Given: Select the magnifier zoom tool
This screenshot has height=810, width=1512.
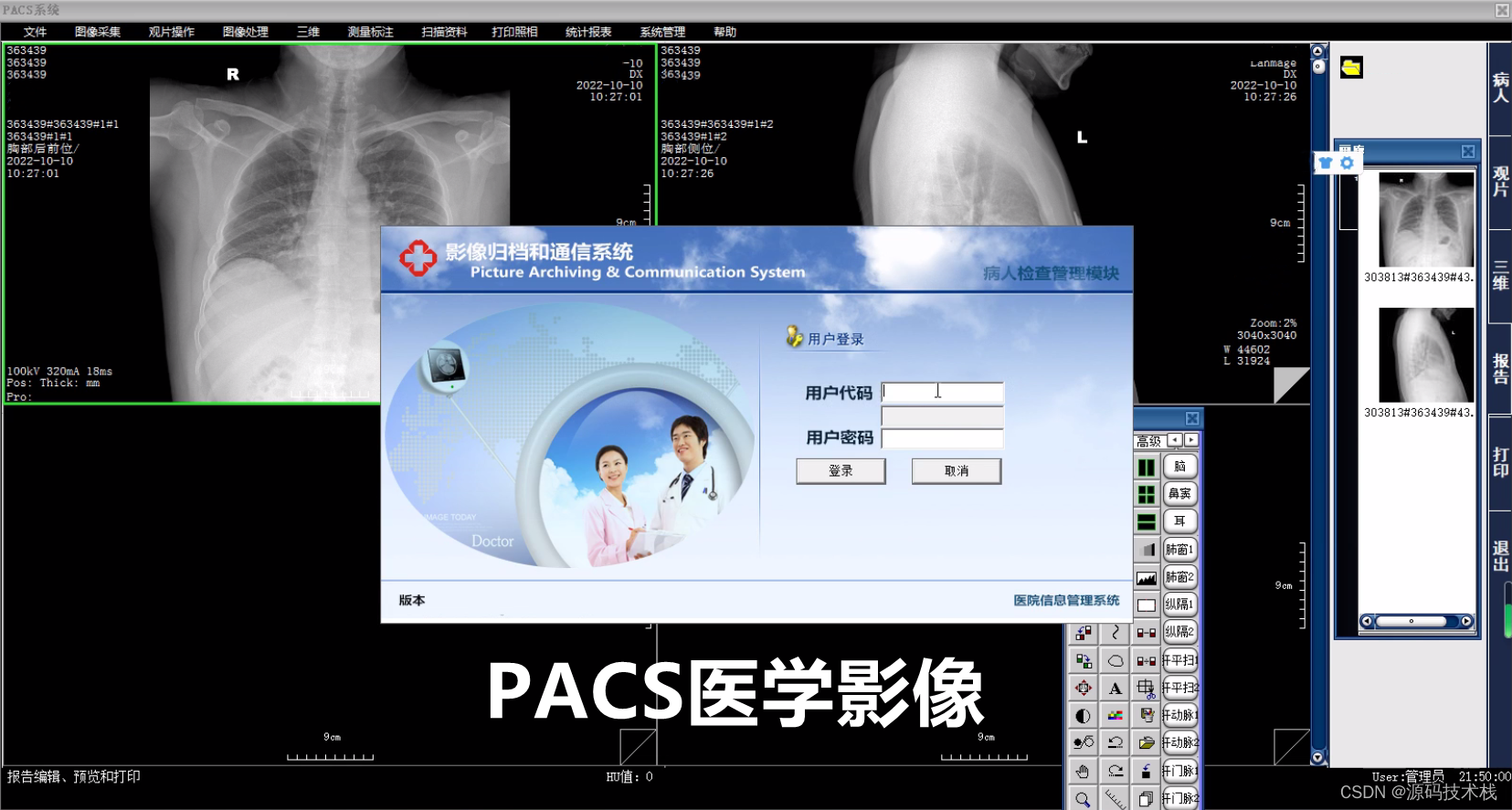Looking at the screenshot, I should point(1084,799).
